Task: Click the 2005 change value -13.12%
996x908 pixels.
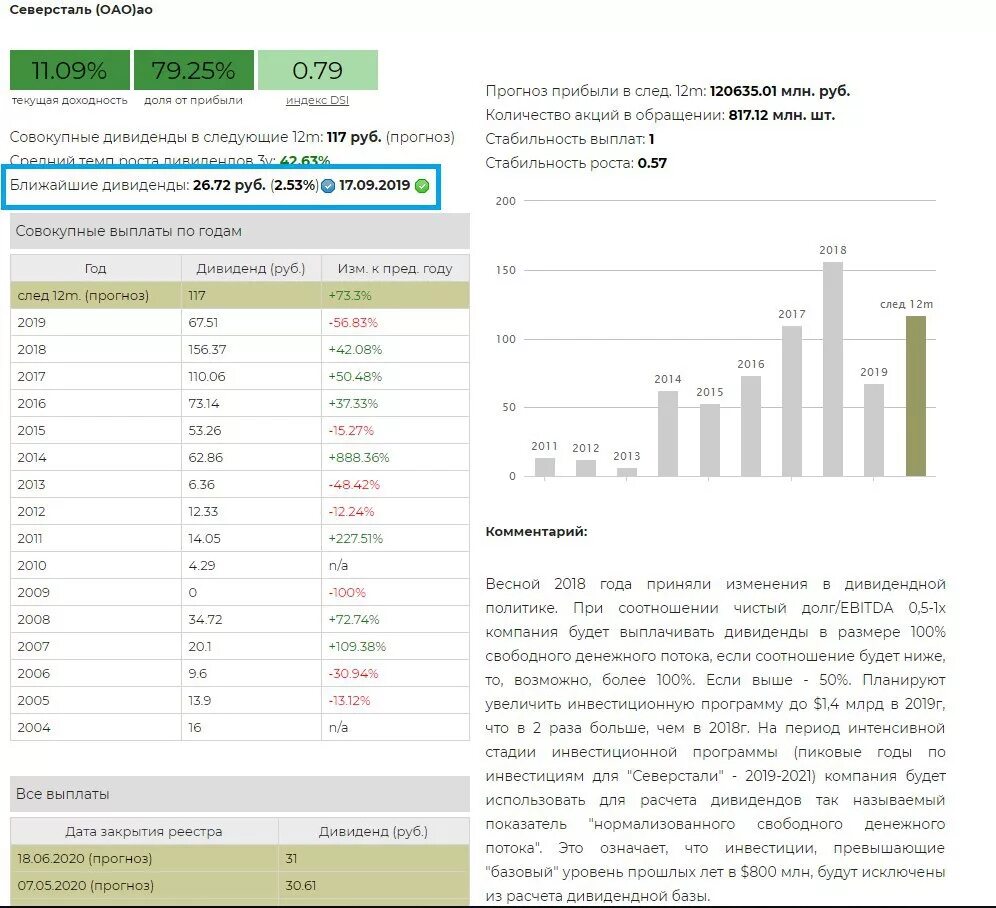Action: [x=349, y=700]
